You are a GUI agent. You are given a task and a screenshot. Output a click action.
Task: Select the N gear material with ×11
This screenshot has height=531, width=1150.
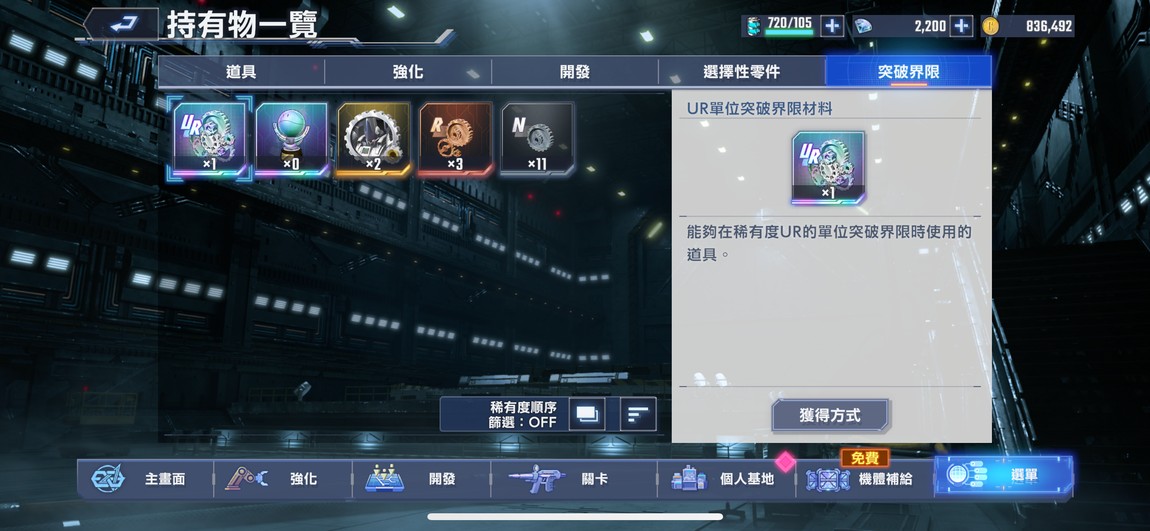tap(538, 140)
